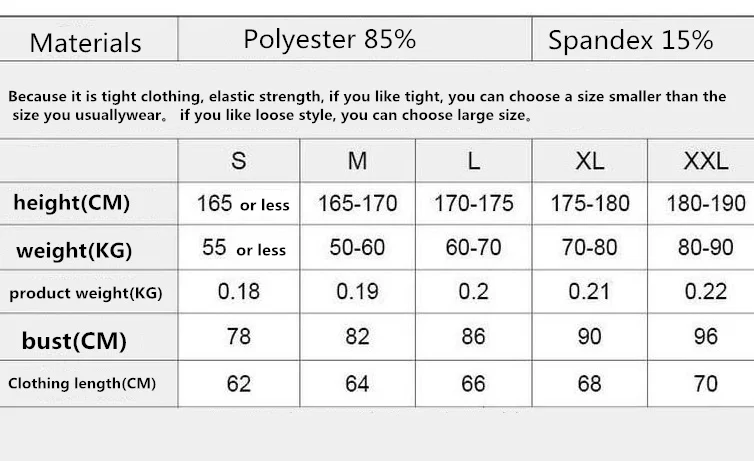Screen dimensions: 754x461
Task: Select the Polyester 85% cell
Action: click(x=355, y=39)
